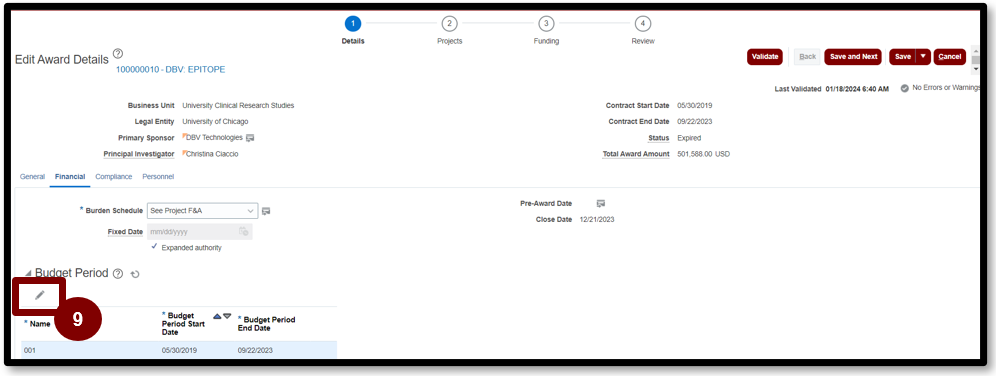
Task: Click the Status label
Action: click(x=659, y=138)
